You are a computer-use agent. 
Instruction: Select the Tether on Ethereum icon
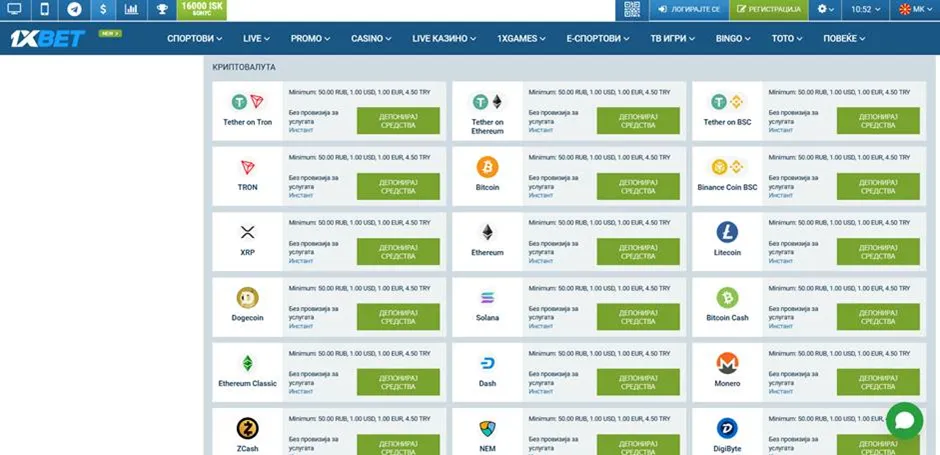click(x=488, y=102)
